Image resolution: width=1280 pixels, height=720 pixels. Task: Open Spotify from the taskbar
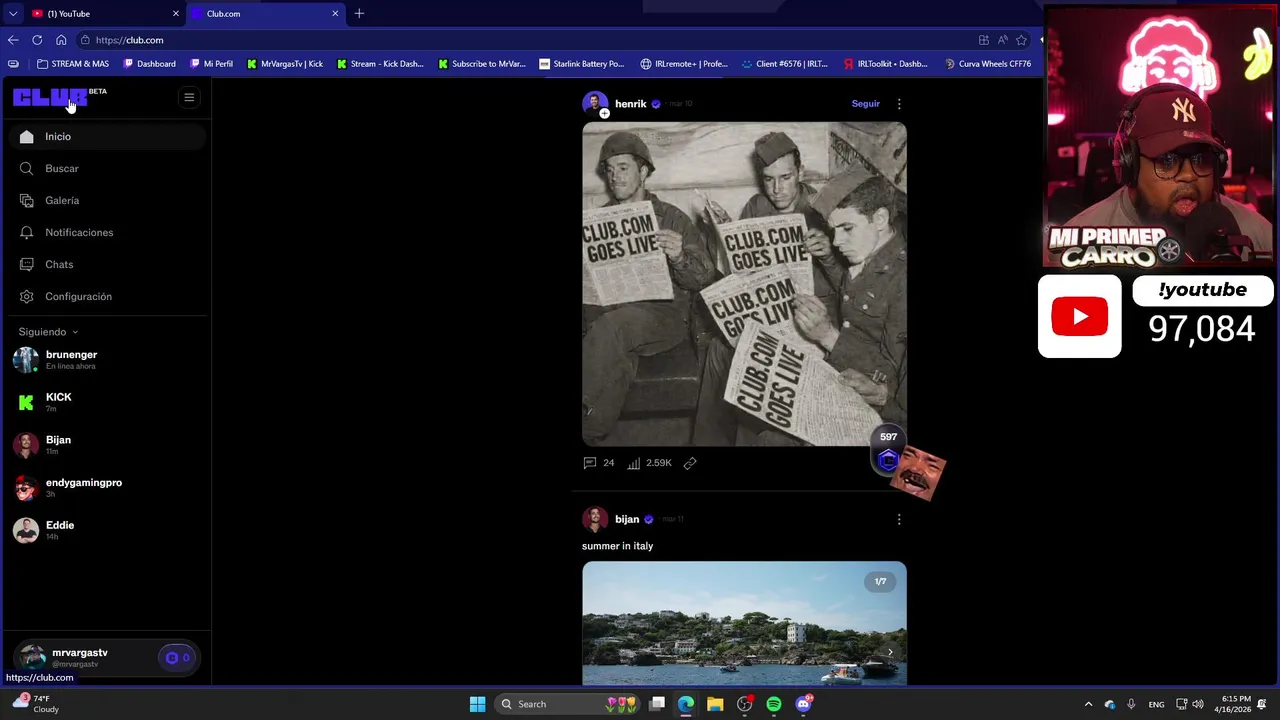click(x=774, y=704)
